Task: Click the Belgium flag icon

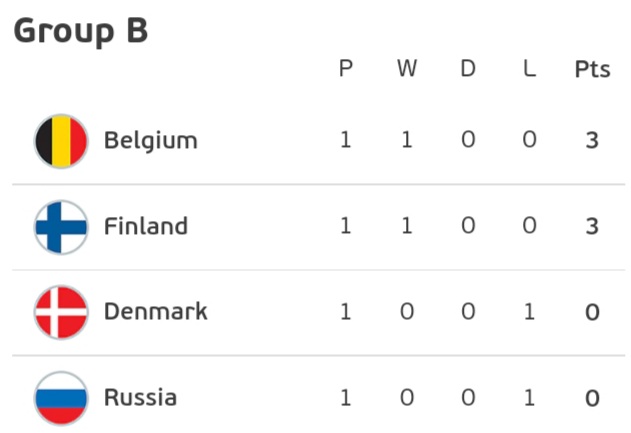Action: coord(61,141)
